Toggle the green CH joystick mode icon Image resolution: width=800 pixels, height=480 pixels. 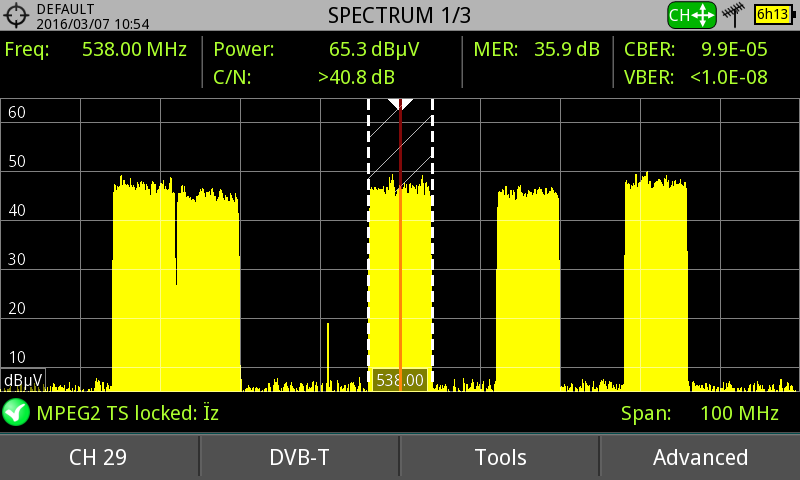pyautogui.click(x=692, y=15)
